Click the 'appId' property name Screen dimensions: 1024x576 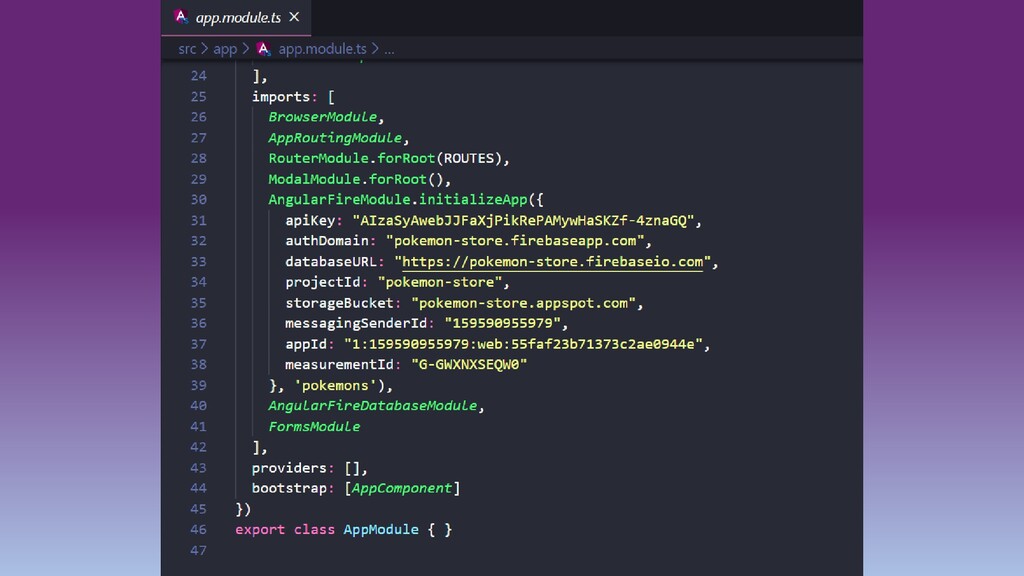(x=306, y=344)
